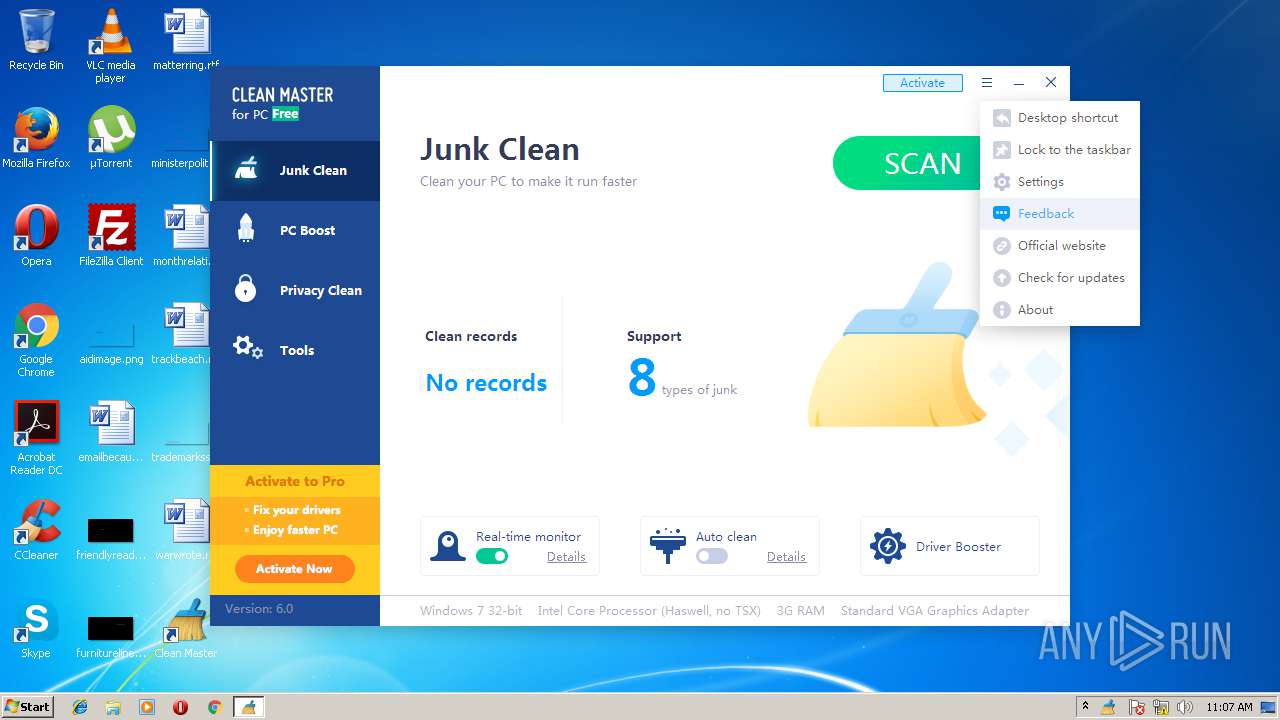The image size is (1280, 720).
Task: Click the Tools gears icon
Action: 248,348
